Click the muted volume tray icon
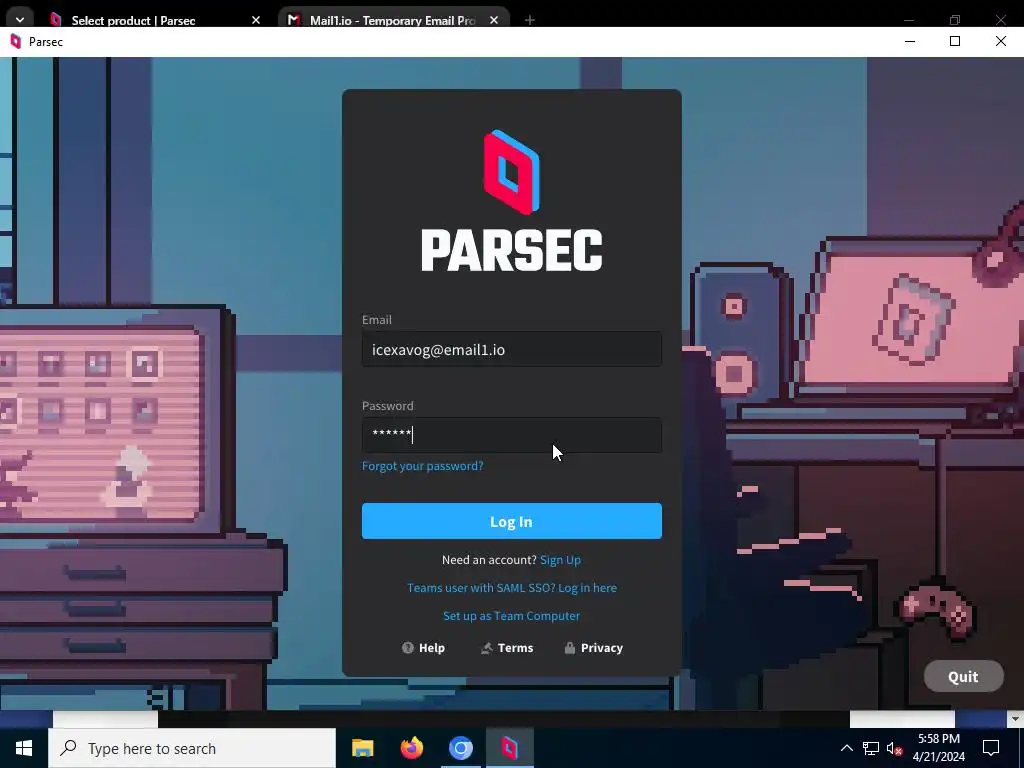The height and width of the screenshot is (768, 1024). (x=894, y=748)
